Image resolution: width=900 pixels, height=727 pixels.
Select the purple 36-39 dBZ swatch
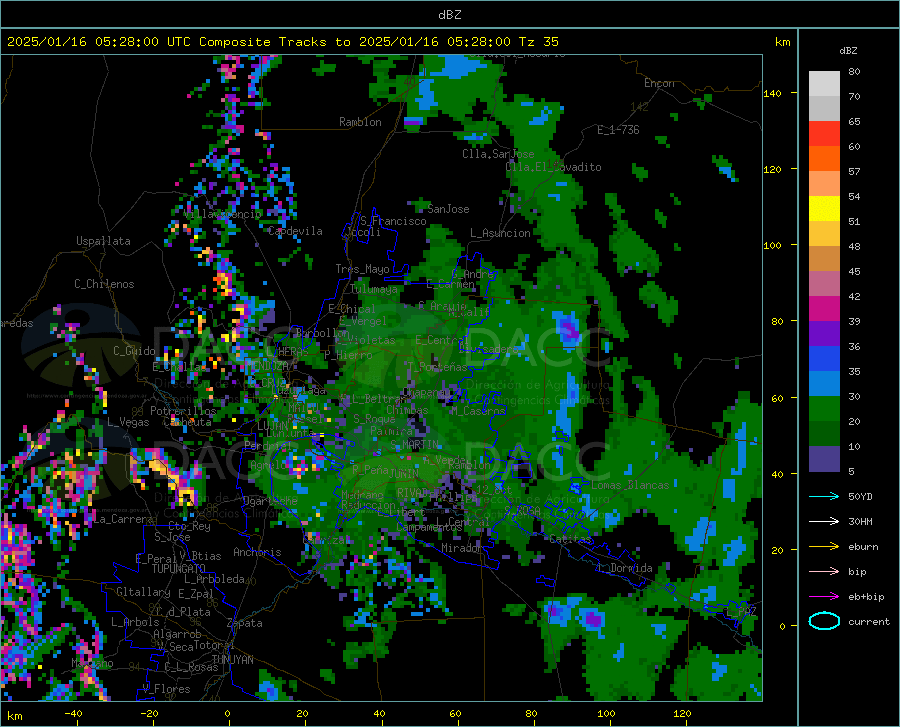[824, 334]
